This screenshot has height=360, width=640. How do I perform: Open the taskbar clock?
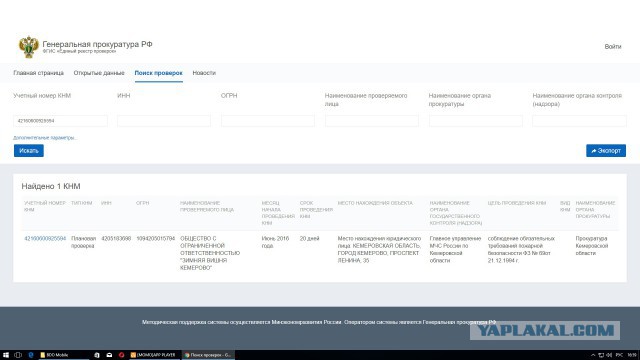point(632,355)
